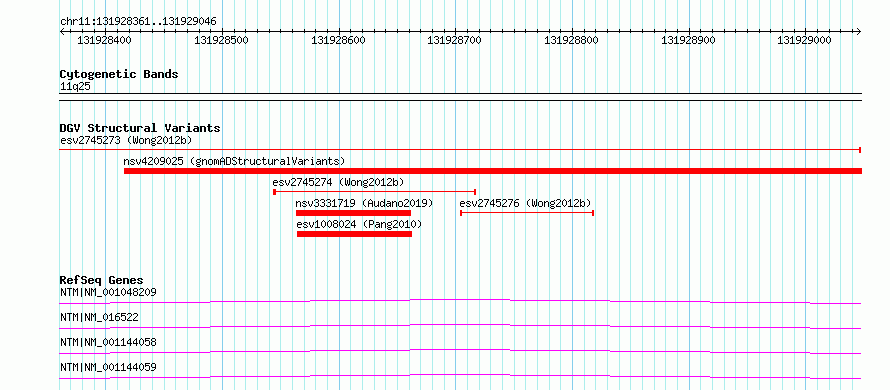Click the red bar under nsv3331719
The height and width of the screenshot is (390, 890).
tap(353, 213)
